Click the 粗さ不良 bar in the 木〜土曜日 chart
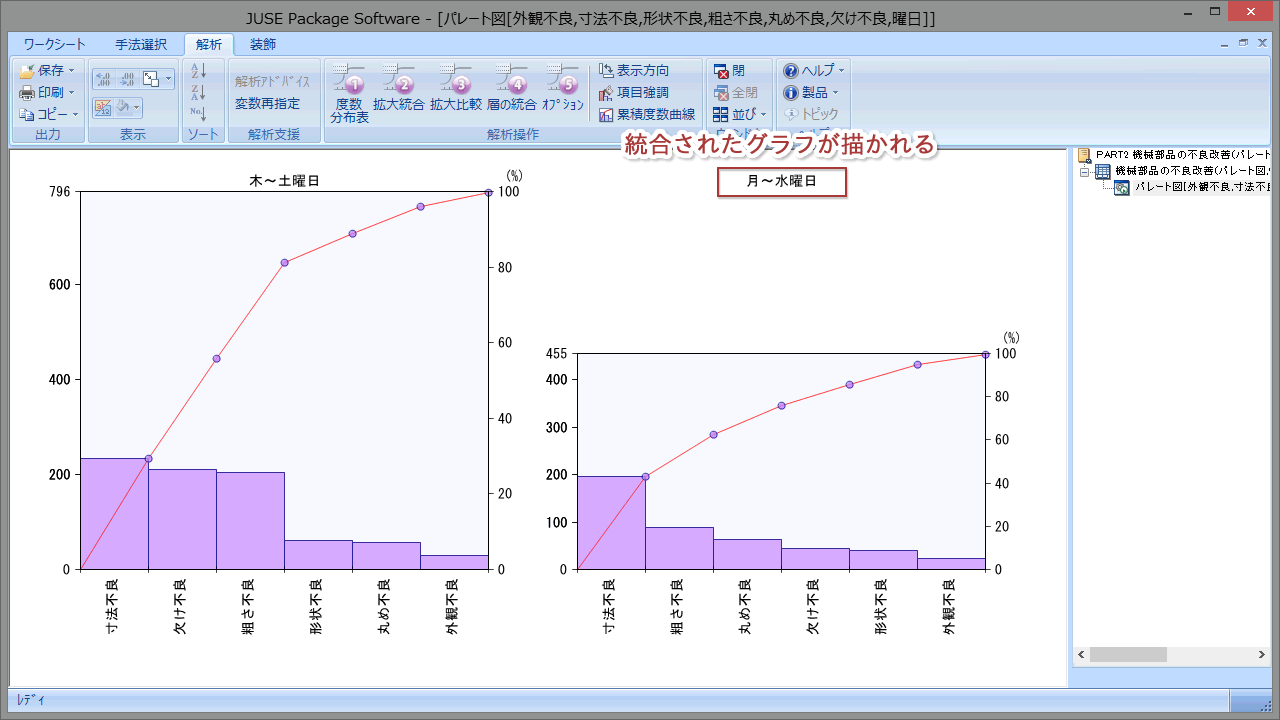1280x720 pixels. point(250,521)
